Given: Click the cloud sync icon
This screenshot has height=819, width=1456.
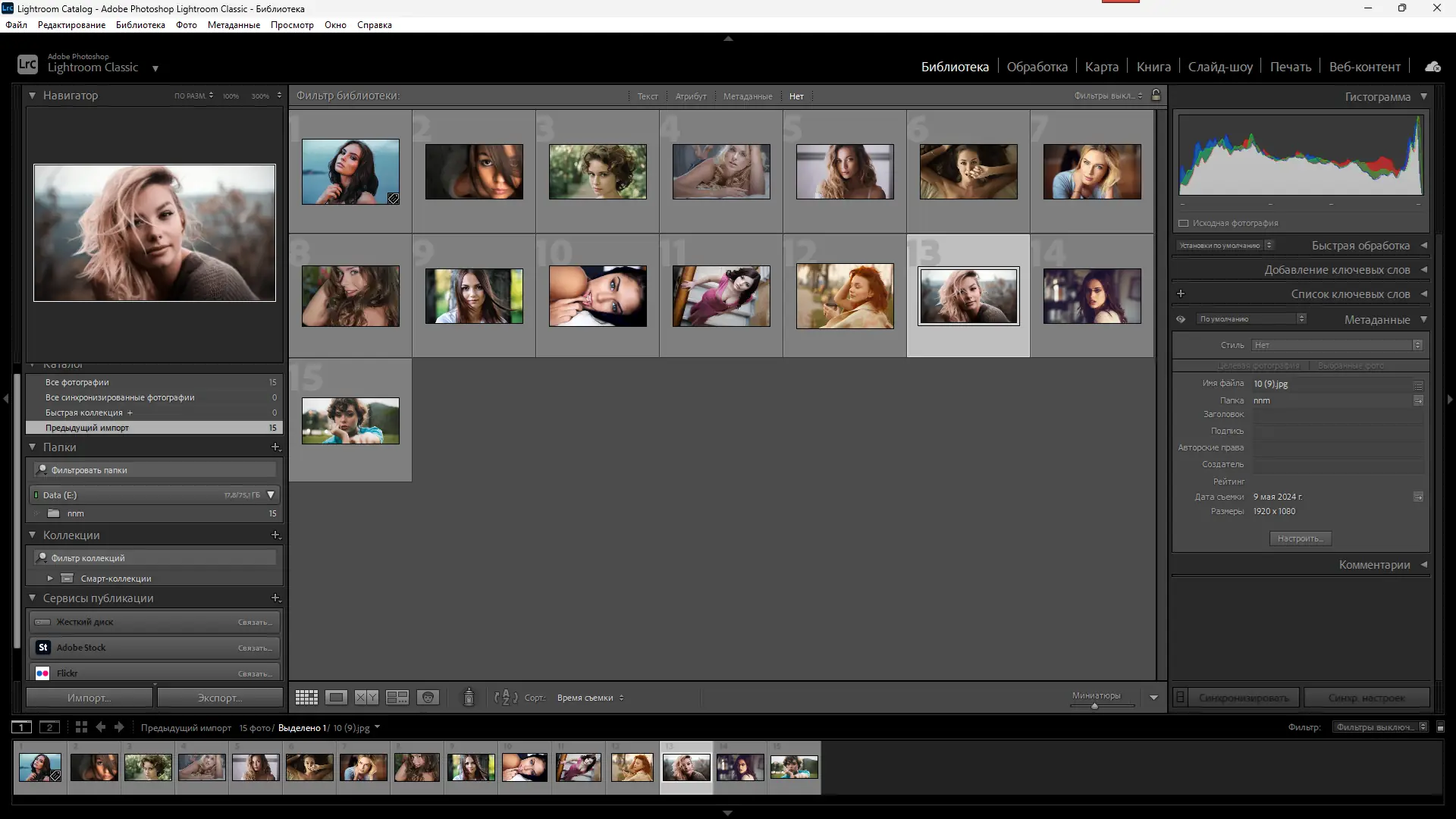Looking at the screenshot, I should click(x=1432, y=67).
